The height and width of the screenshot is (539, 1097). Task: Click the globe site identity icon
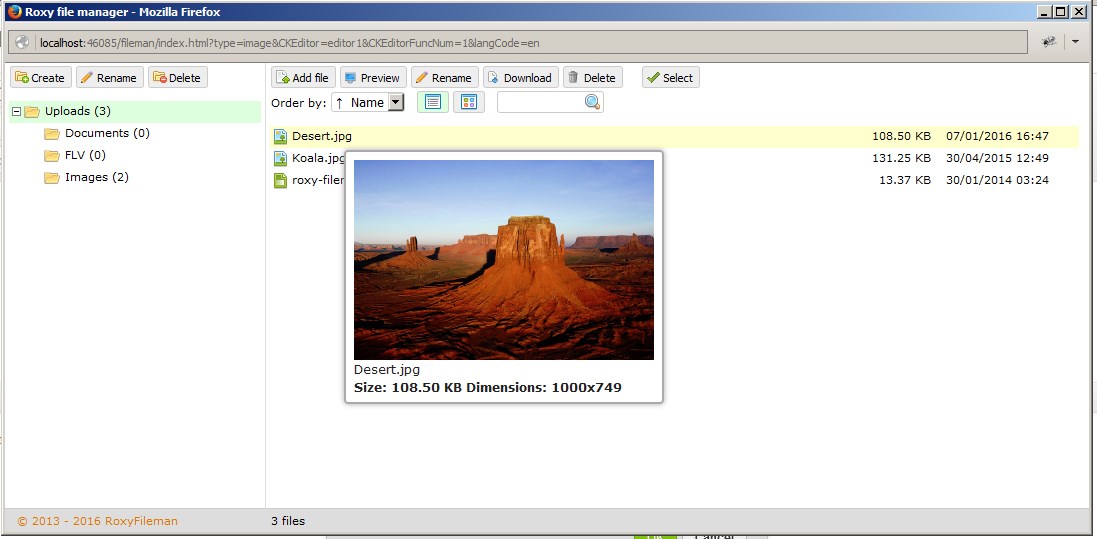tap(22, 42)
